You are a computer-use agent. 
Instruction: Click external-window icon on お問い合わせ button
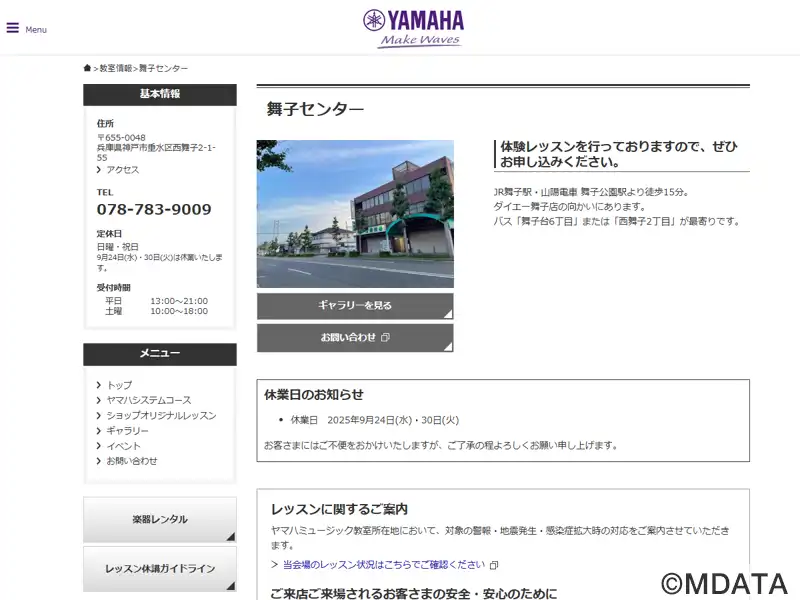(386, 337)
